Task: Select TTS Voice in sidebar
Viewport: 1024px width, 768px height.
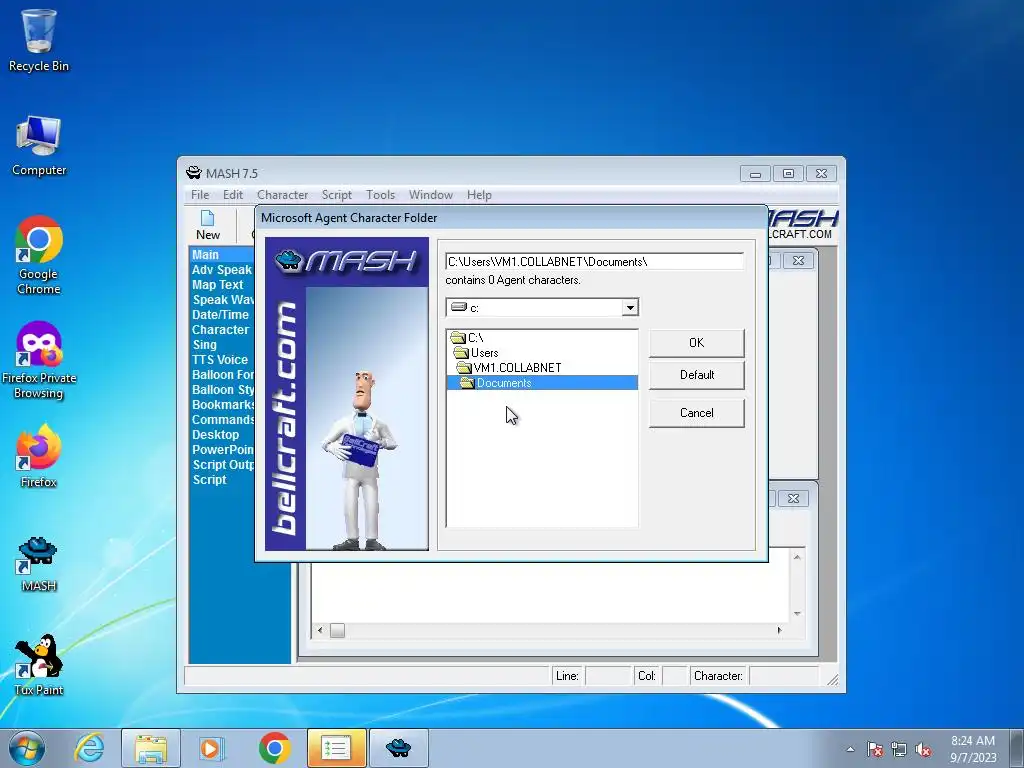Action: pos(219,360)
